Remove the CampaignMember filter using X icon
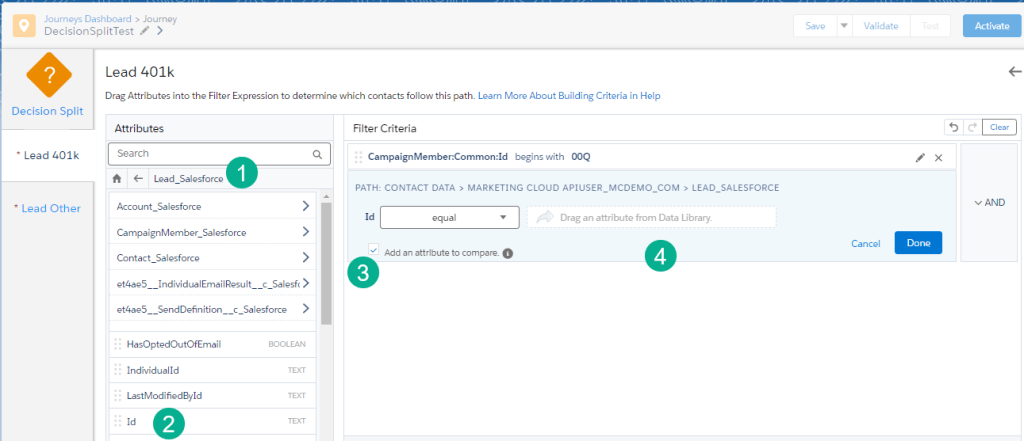Screen dimensions: 1024x441 [x=938, y=158]
